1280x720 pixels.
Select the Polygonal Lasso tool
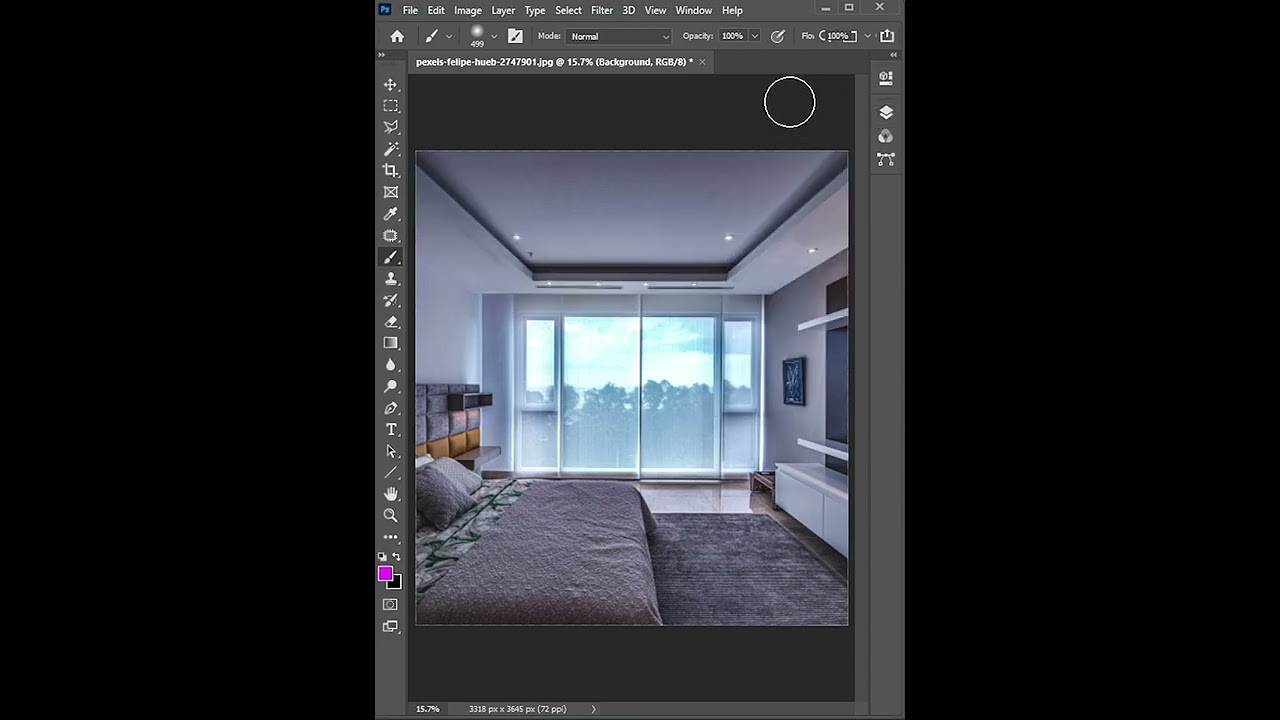click(391, 127)
